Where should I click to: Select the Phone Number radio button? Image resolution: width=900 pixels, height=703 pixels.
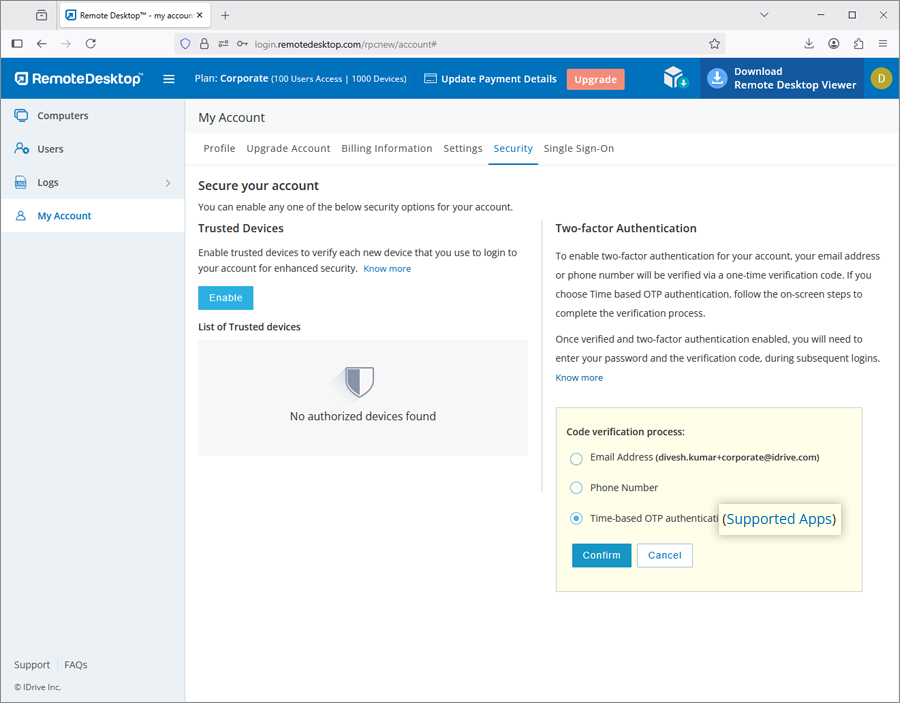(576, 488)
